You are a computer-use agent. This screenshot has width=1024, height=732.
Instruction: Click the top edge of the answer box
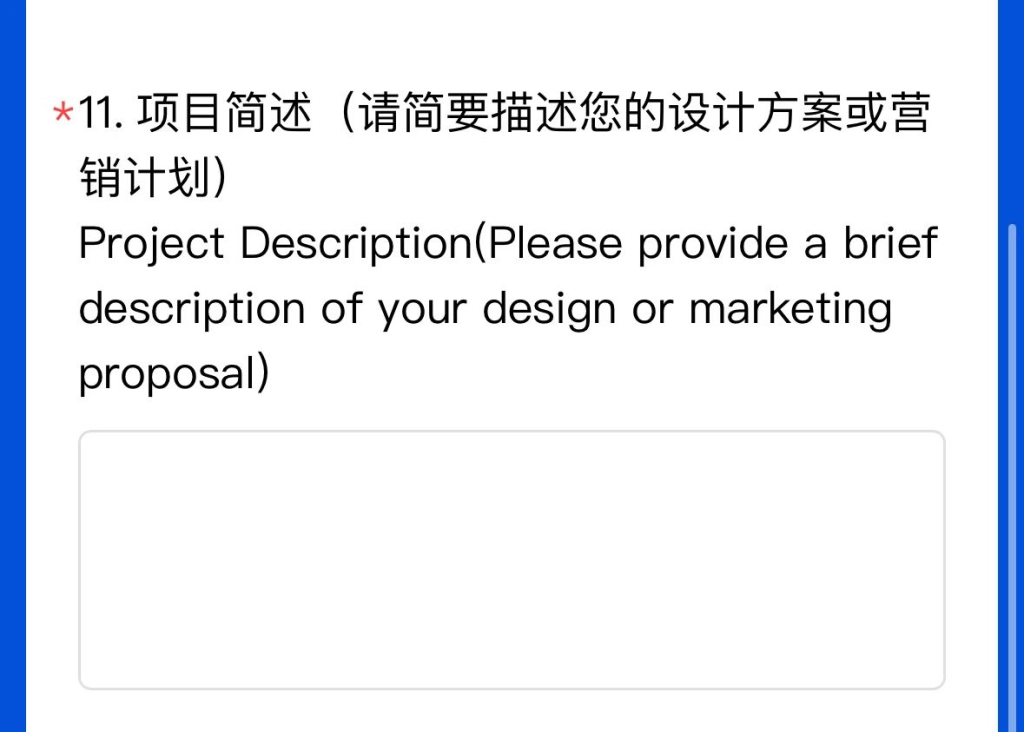click(510, 432)
